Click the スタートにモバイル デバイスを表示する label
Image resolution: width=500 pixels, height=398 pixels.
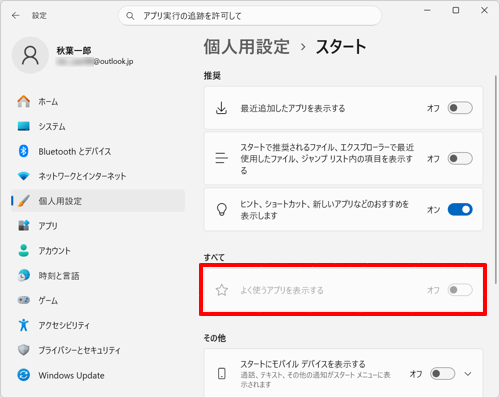303,364
